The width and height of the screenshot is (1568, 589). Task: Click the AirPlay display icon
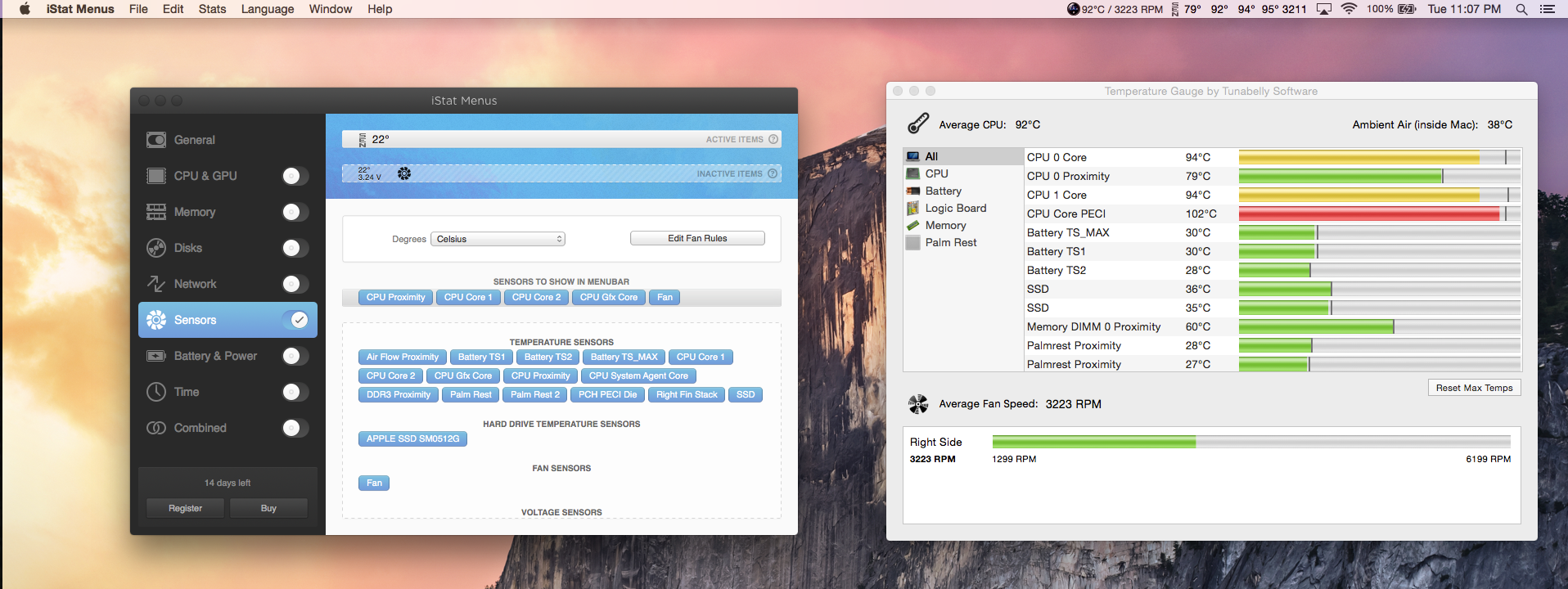[x=1323, y=9]
